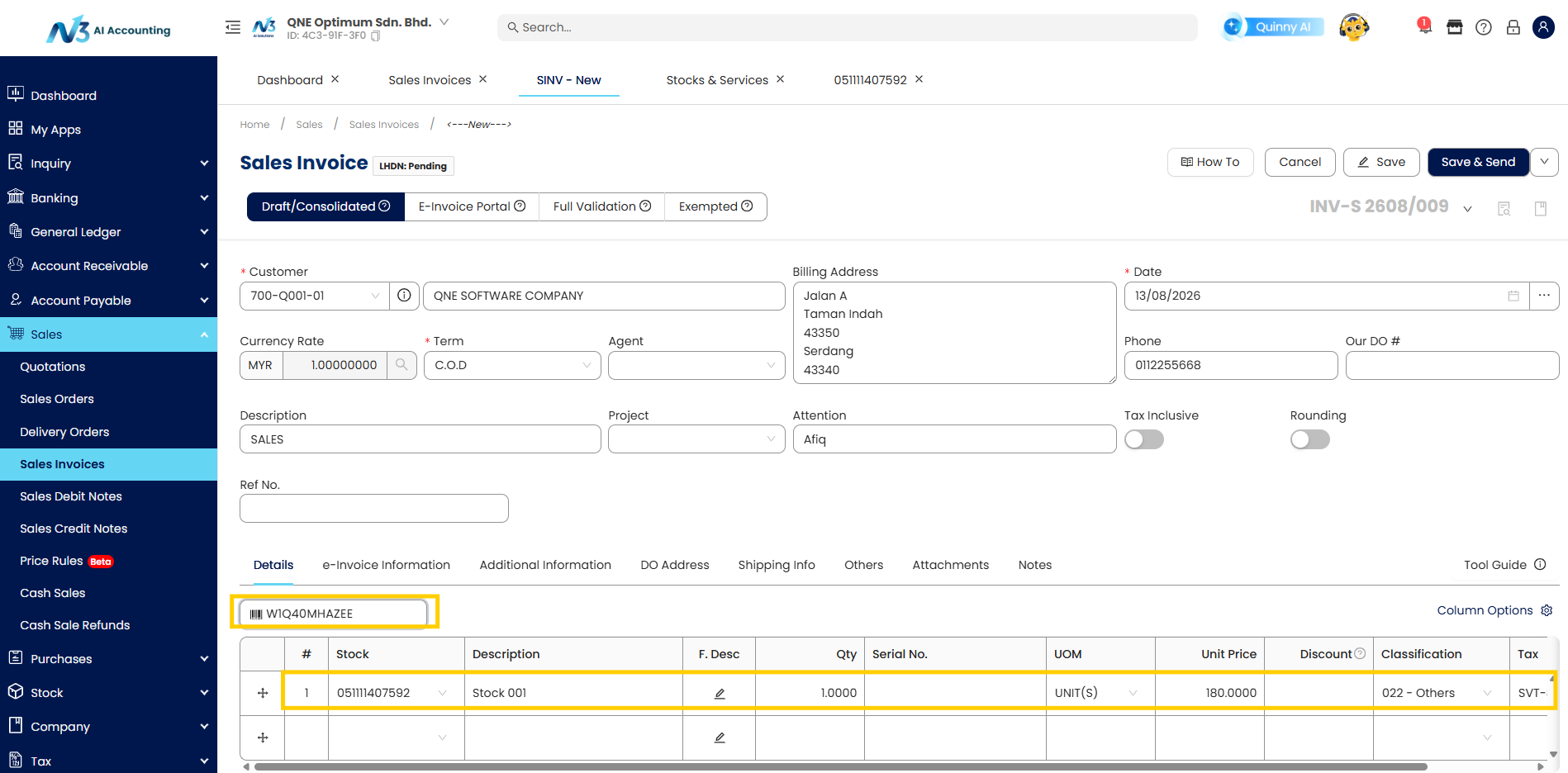Click the barcode scan input field

333,614
